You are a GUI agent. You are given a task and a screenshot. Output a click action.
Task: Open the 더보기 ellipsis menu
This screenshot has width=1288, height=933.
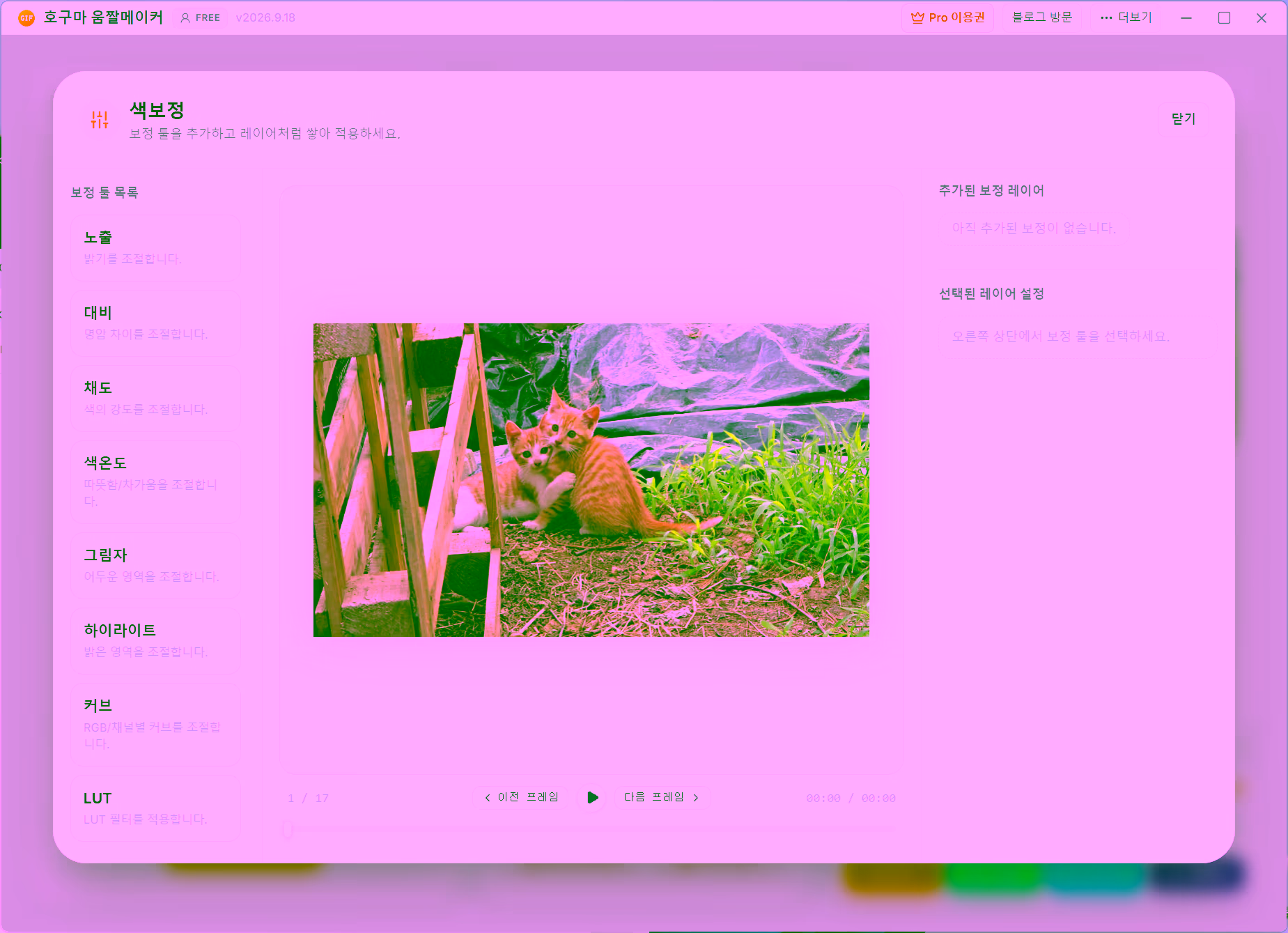click(1126, 17)
